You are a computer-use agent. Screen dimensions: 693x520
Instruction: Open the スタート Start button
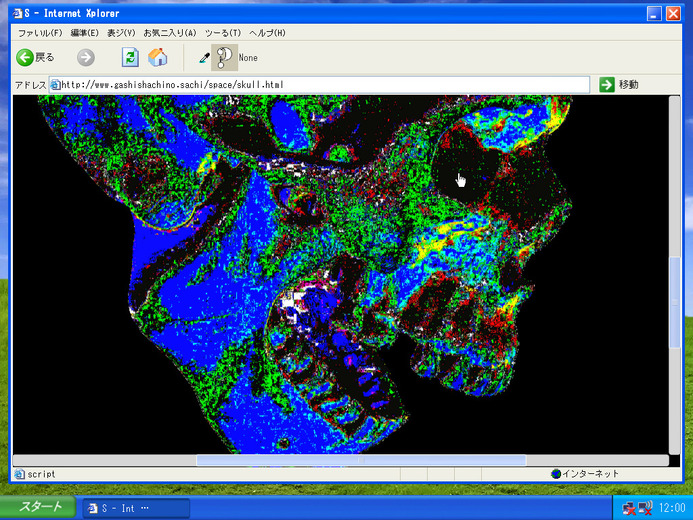click(x=38, y=507)
